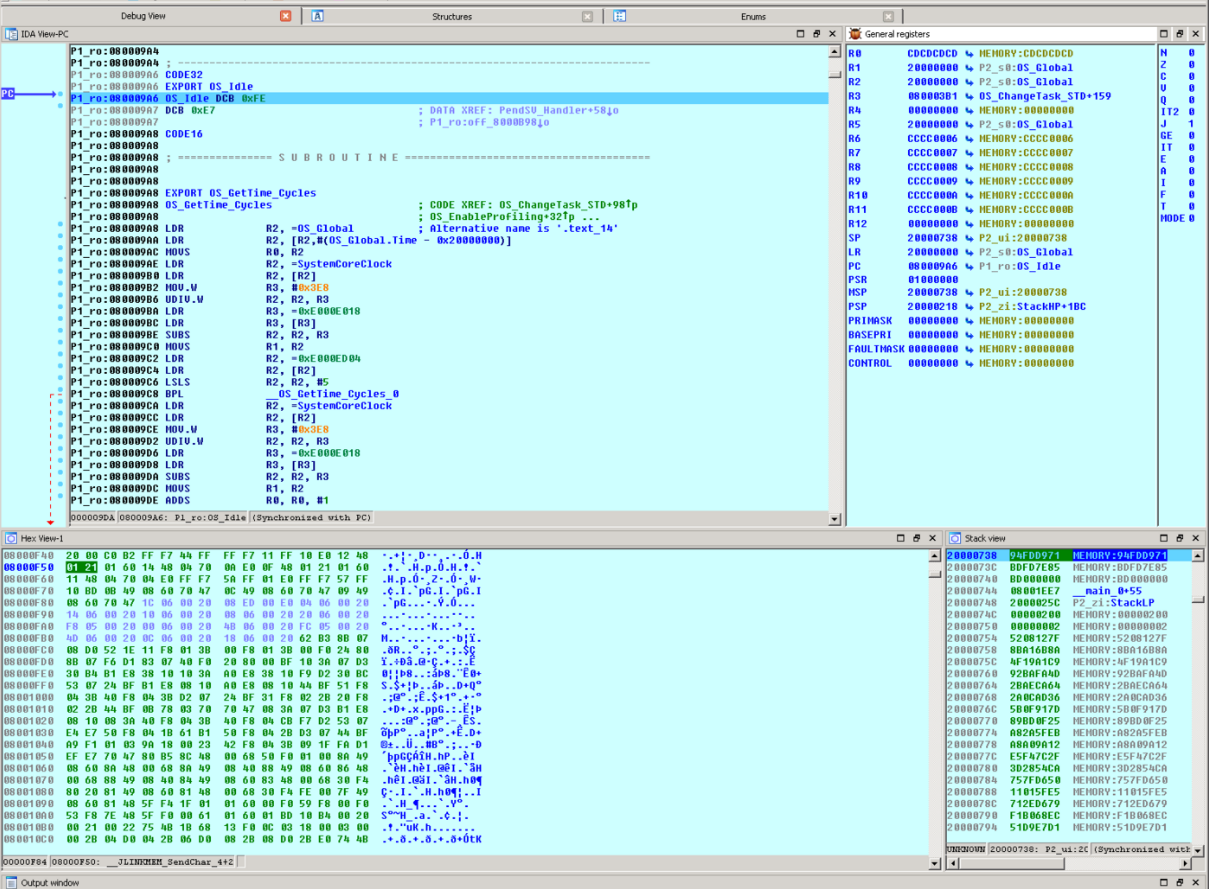Viewport: 1209px width, 889px height.
Task: Switch to the Enums tab
Action: pos(754,16)
